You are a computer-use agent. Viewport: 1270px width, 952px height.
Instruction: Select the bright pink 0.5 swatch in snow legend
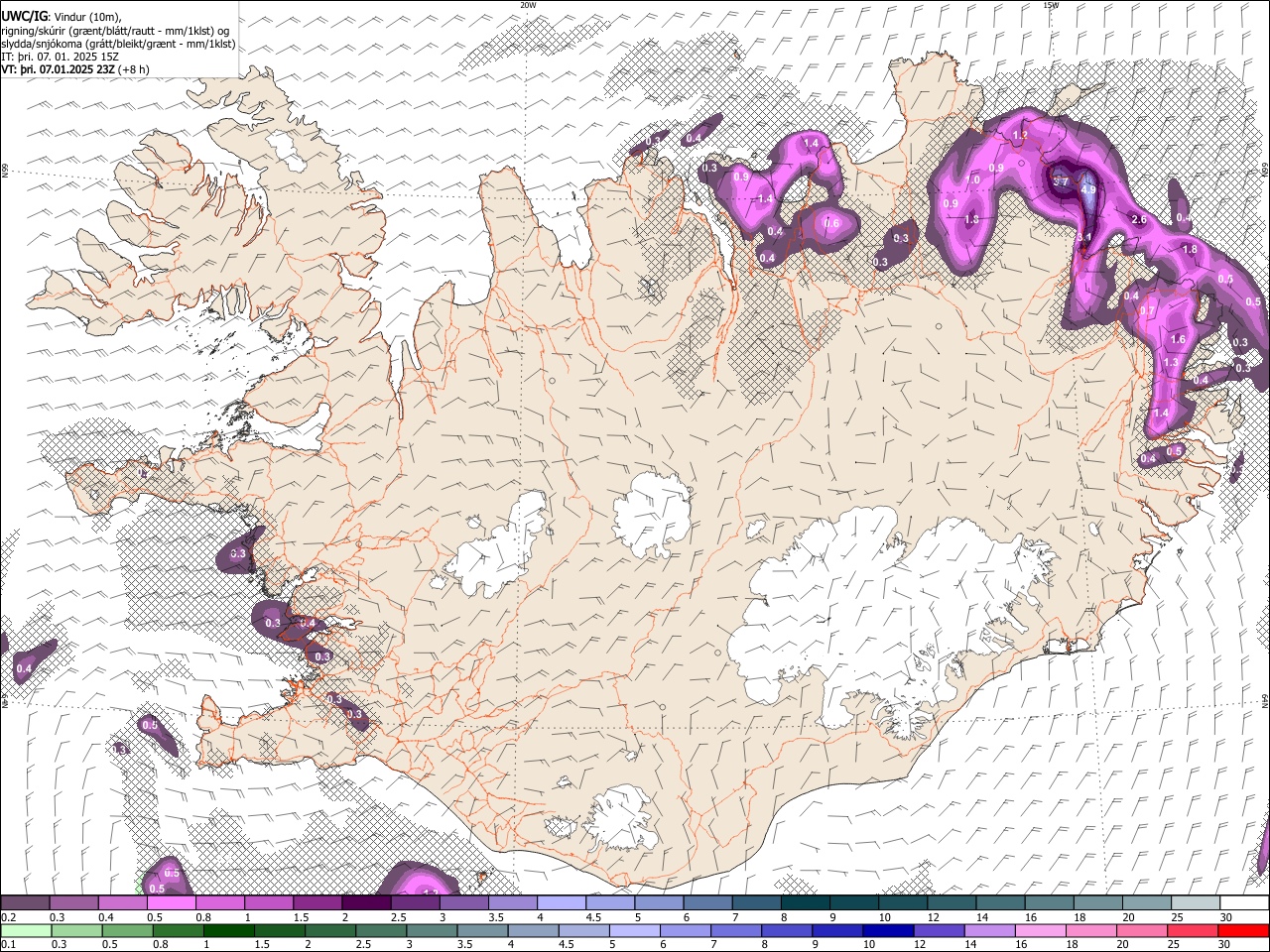click(x=171, y=903)
